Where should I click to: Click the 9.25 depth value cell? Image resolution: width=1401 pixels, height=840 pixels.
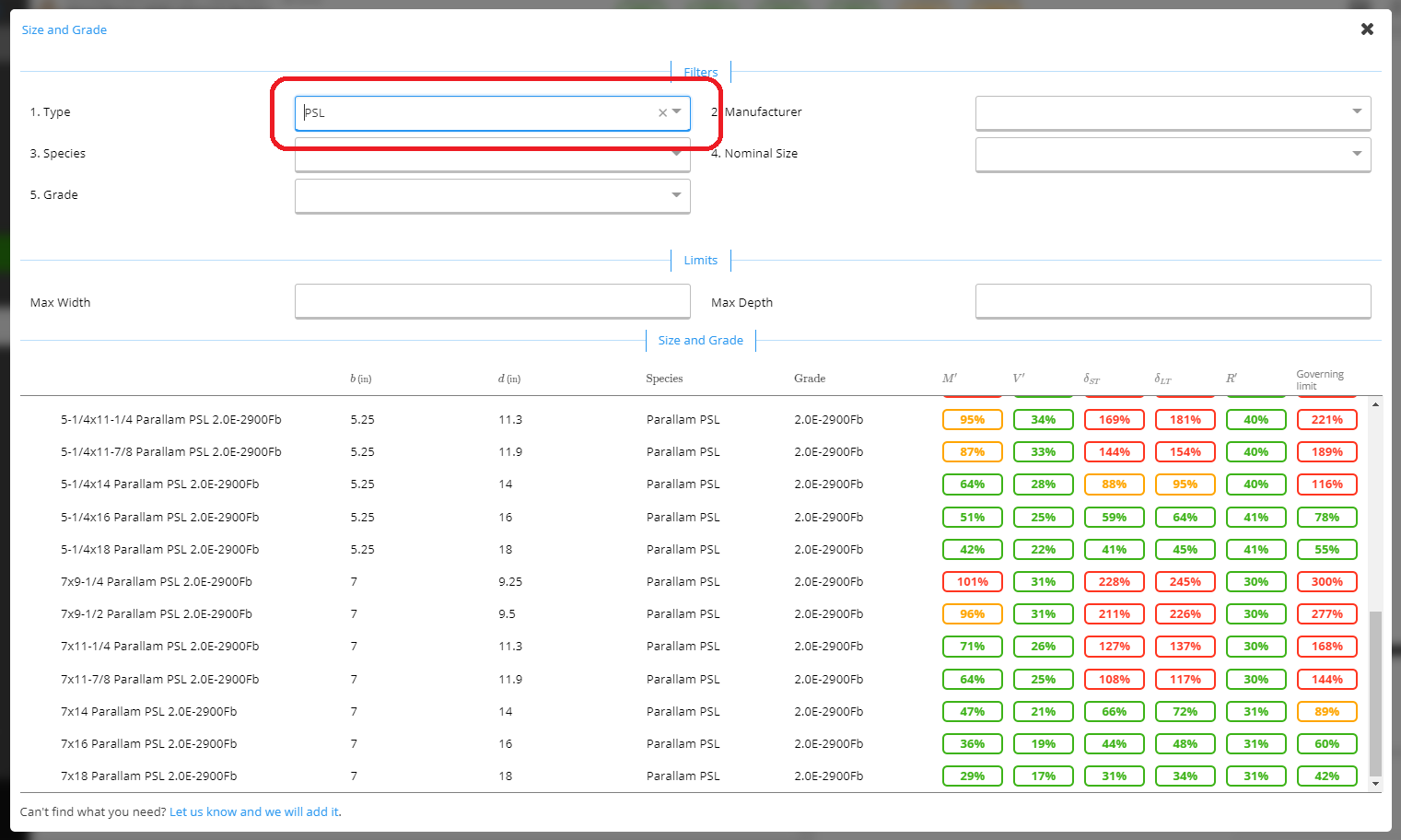tap(510, 581)
